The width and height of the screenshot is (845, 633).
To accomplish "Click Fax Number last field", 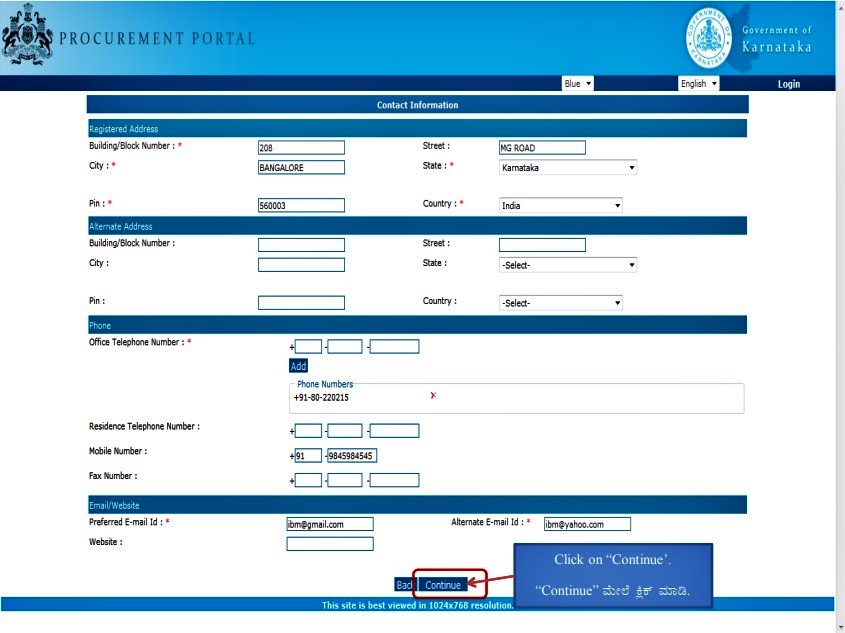I will pos(394,480).
